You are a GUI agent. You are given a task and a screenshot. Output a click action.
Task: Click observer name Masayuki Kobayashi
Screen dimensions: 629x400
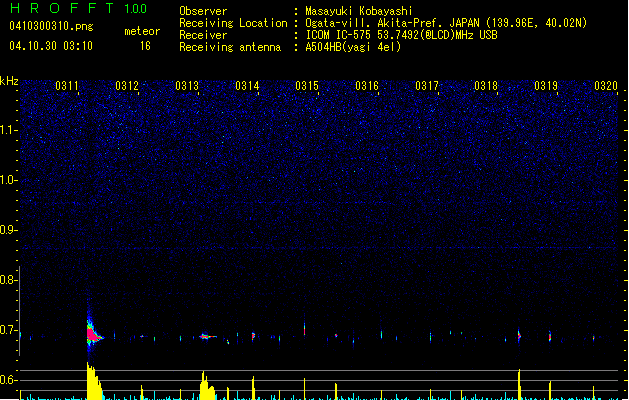[x=359, y=11]
